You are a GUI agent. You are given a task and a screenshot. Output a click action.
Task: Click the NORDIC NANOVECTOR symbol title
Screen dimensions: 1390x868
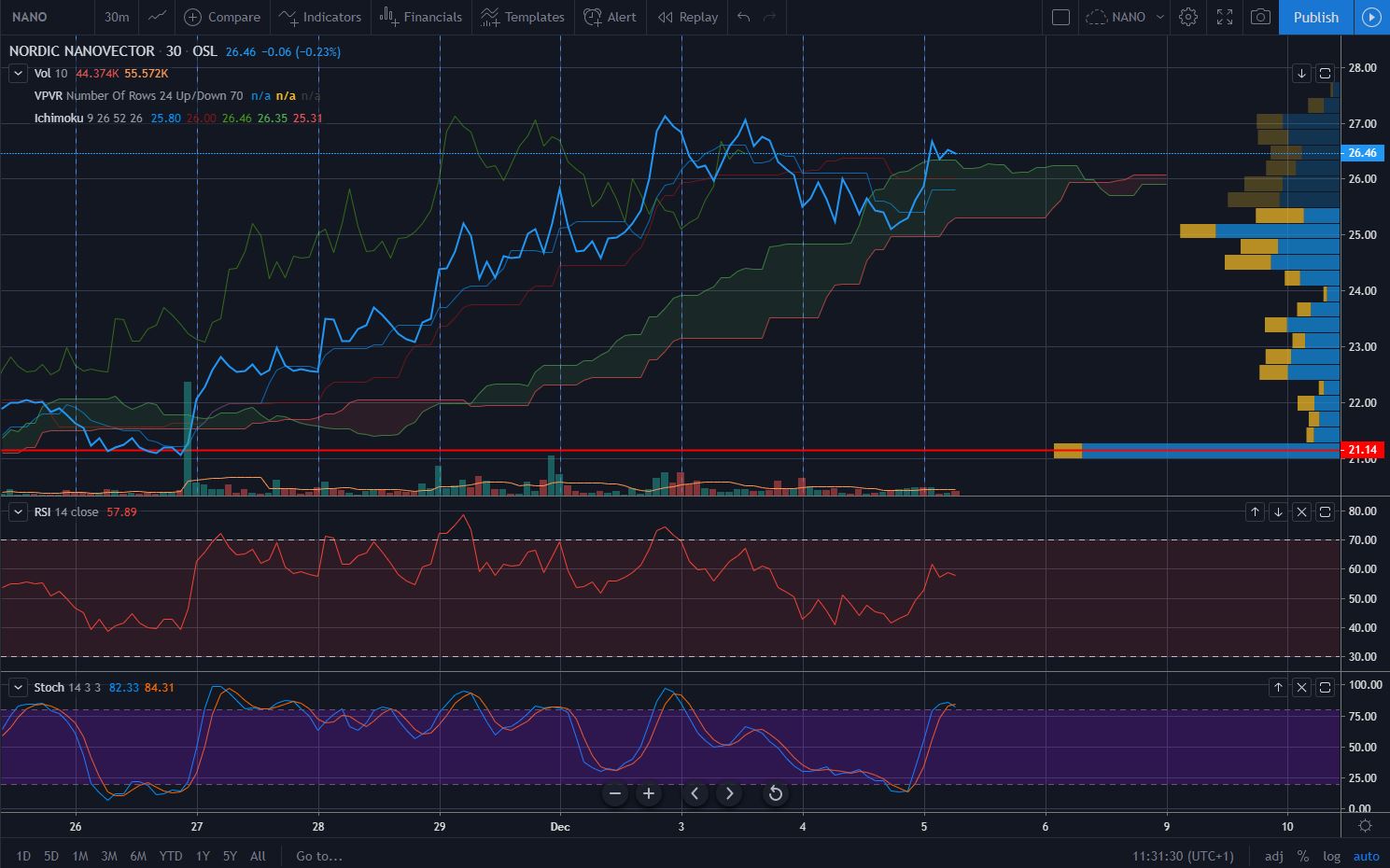click(x=82, y=51)
